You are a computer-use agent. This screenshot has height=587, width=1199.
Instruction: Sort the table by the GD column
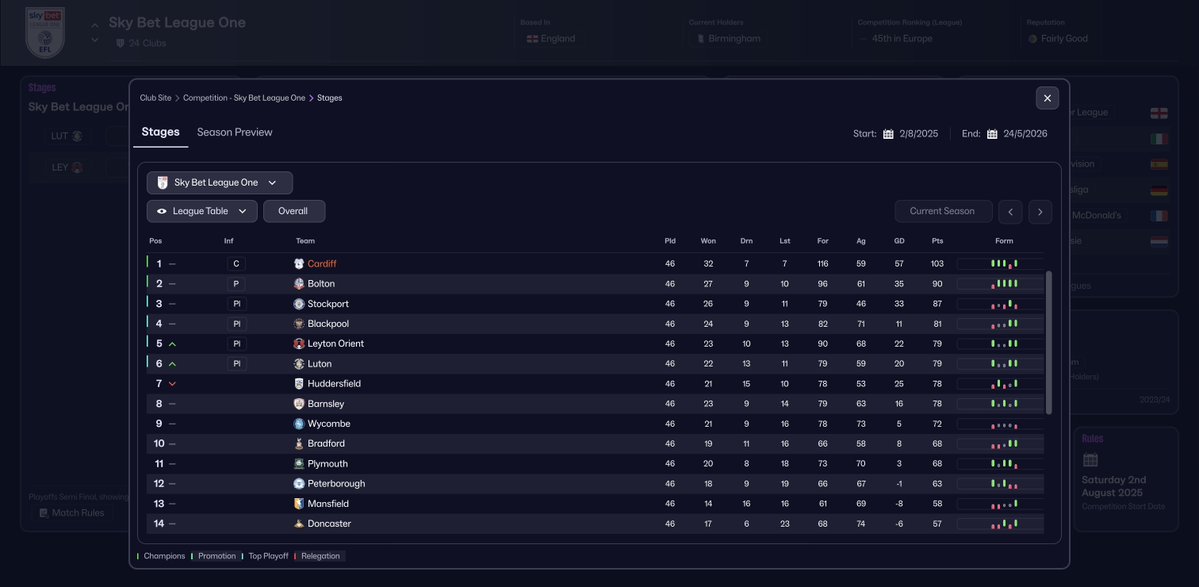[x=899, y=241]
